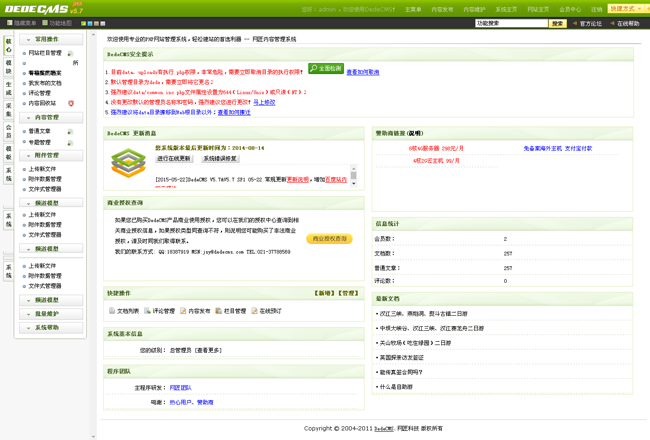Open latest document 什么是自助游
650x440 pixels.
pos(396,387)
